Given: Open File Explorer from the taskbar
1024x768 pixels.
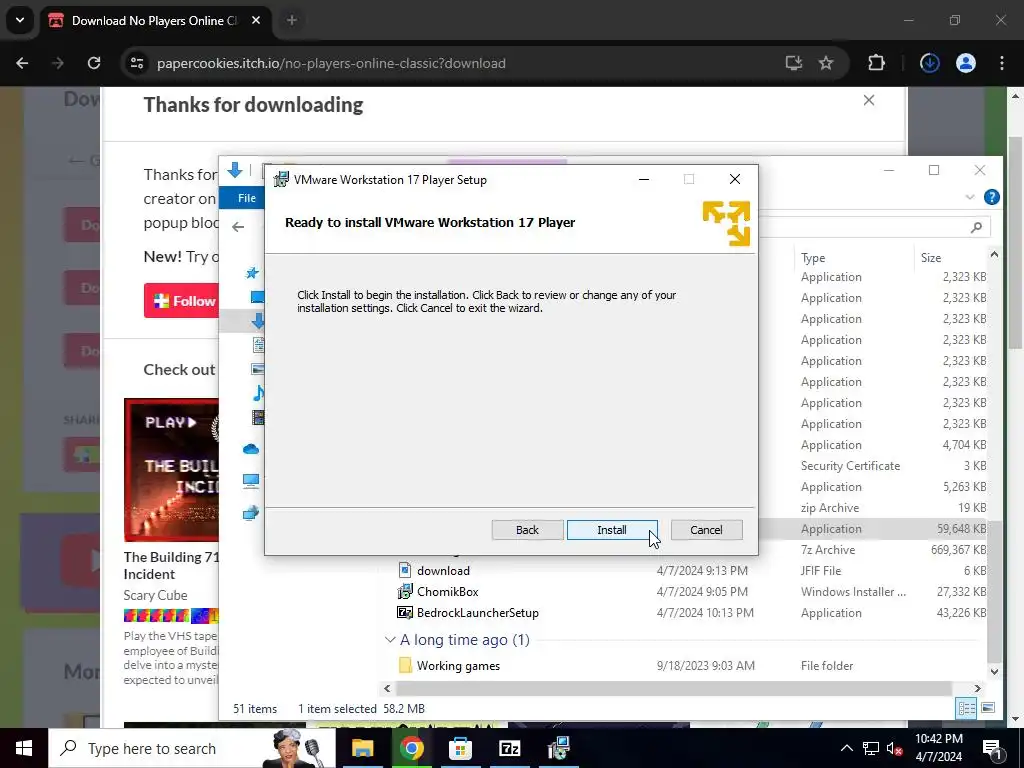Looking at the screenshot, I should (362, 748).
